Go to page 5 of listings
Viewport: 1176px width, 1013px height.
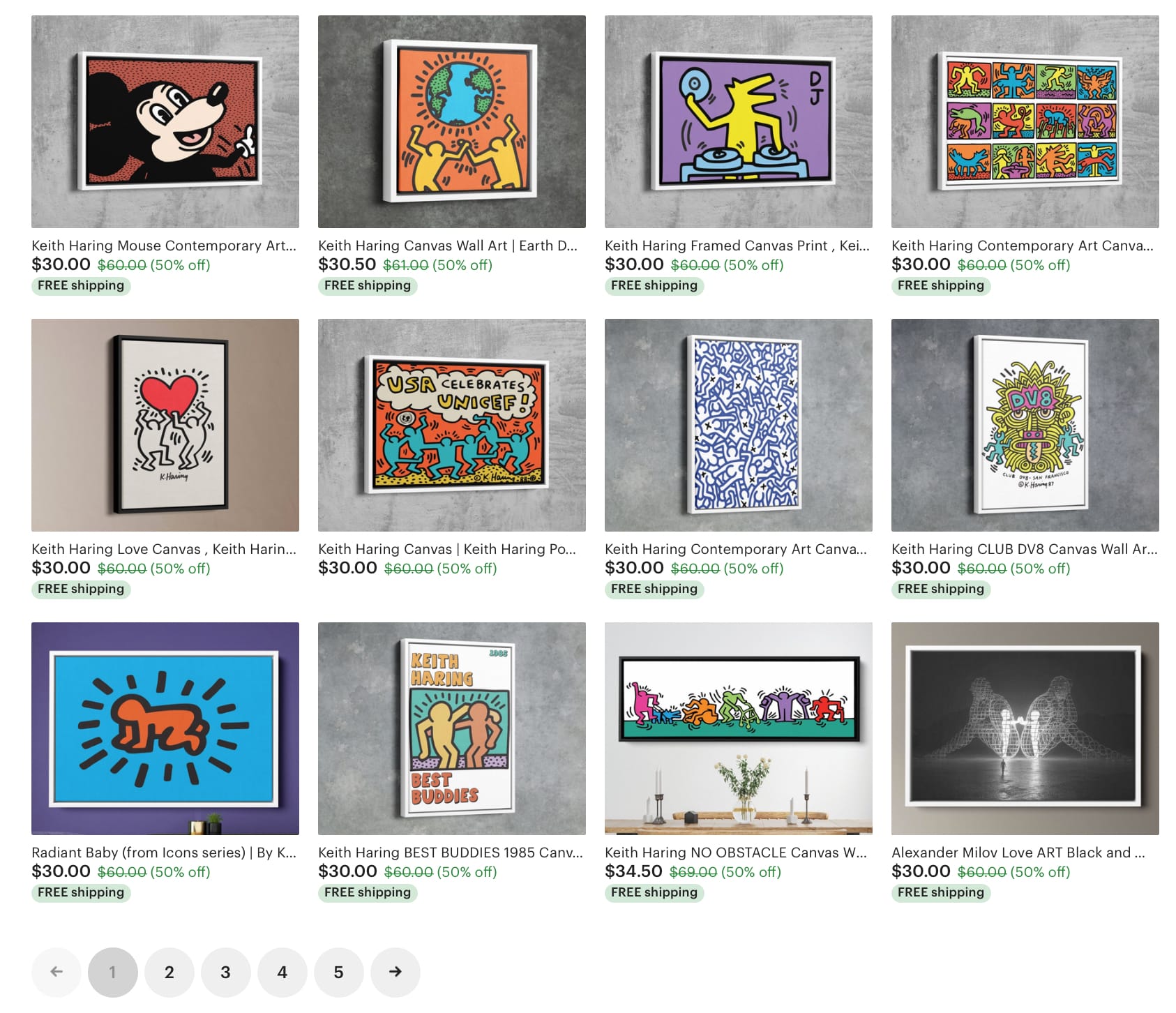pos(338,972)
